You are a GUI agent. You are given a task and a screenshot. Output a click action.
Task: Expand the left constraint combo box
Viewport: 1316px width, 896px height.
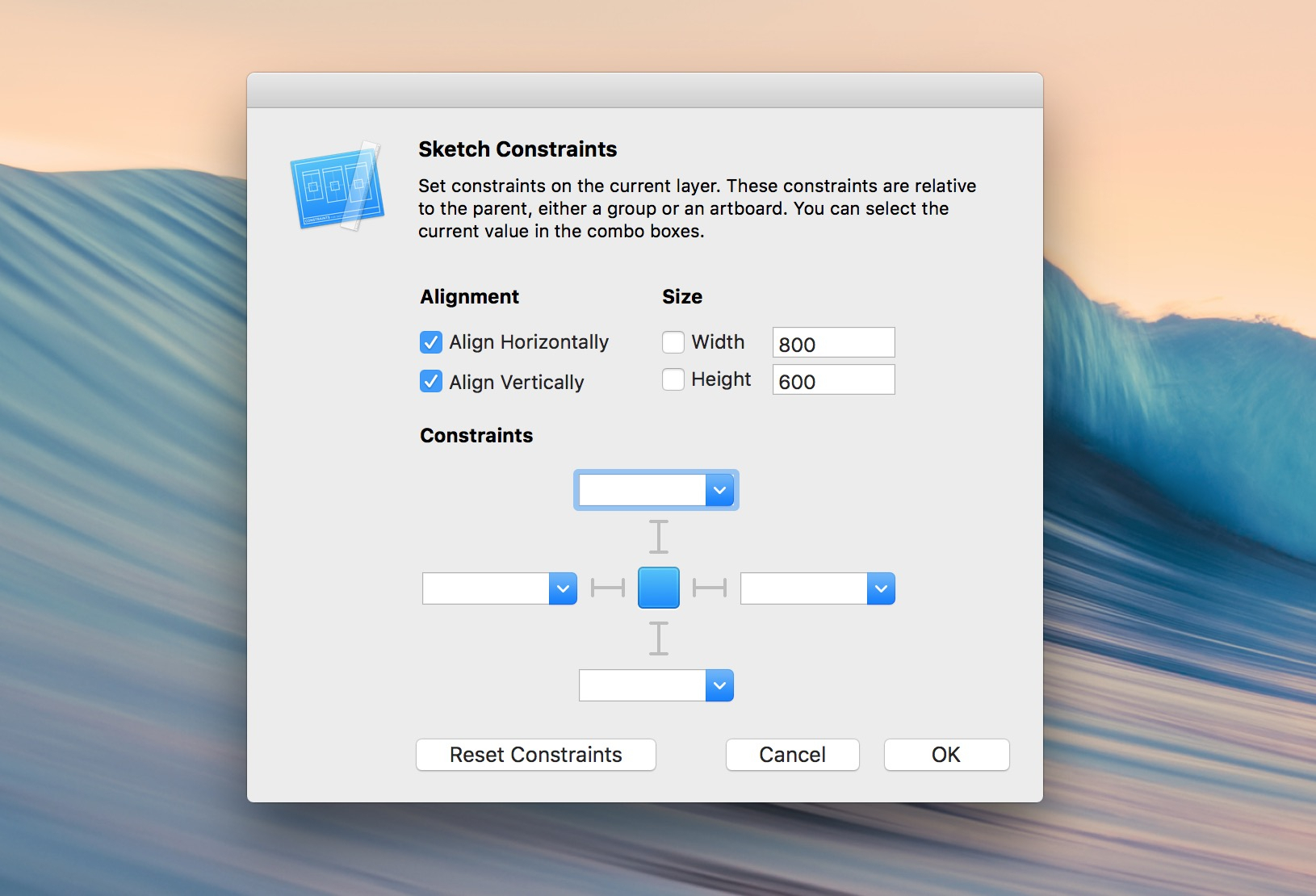(563, 588)
